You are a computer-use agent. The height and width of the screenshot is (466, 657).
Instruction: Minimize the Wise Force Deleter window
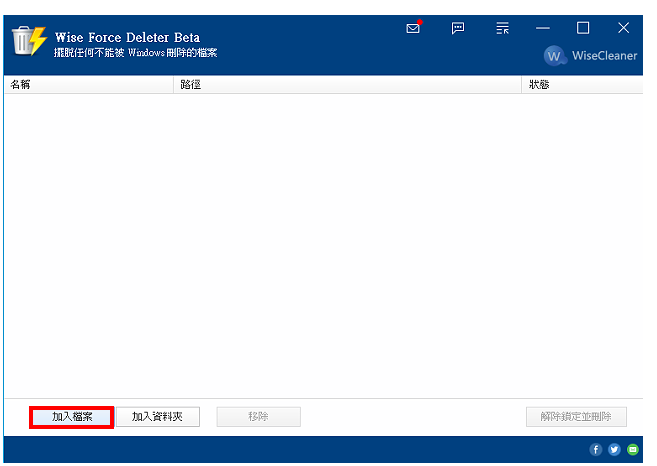pyautogui.click(x=543, y=28)
